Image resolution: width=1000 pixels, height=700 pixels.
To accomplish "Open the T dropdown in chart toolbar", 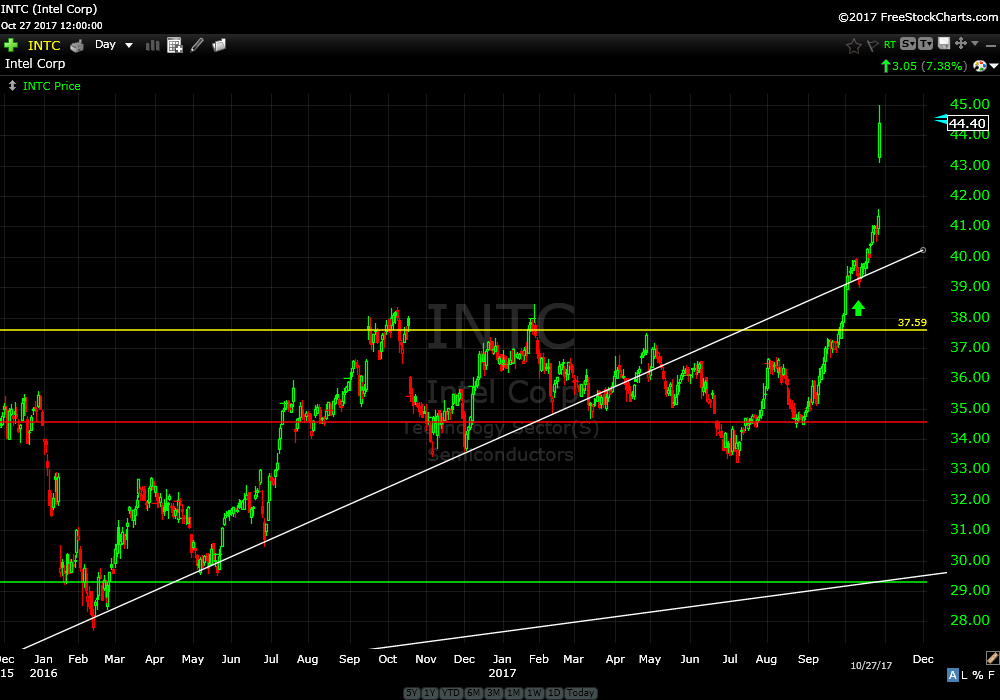I will click(926, 44).
